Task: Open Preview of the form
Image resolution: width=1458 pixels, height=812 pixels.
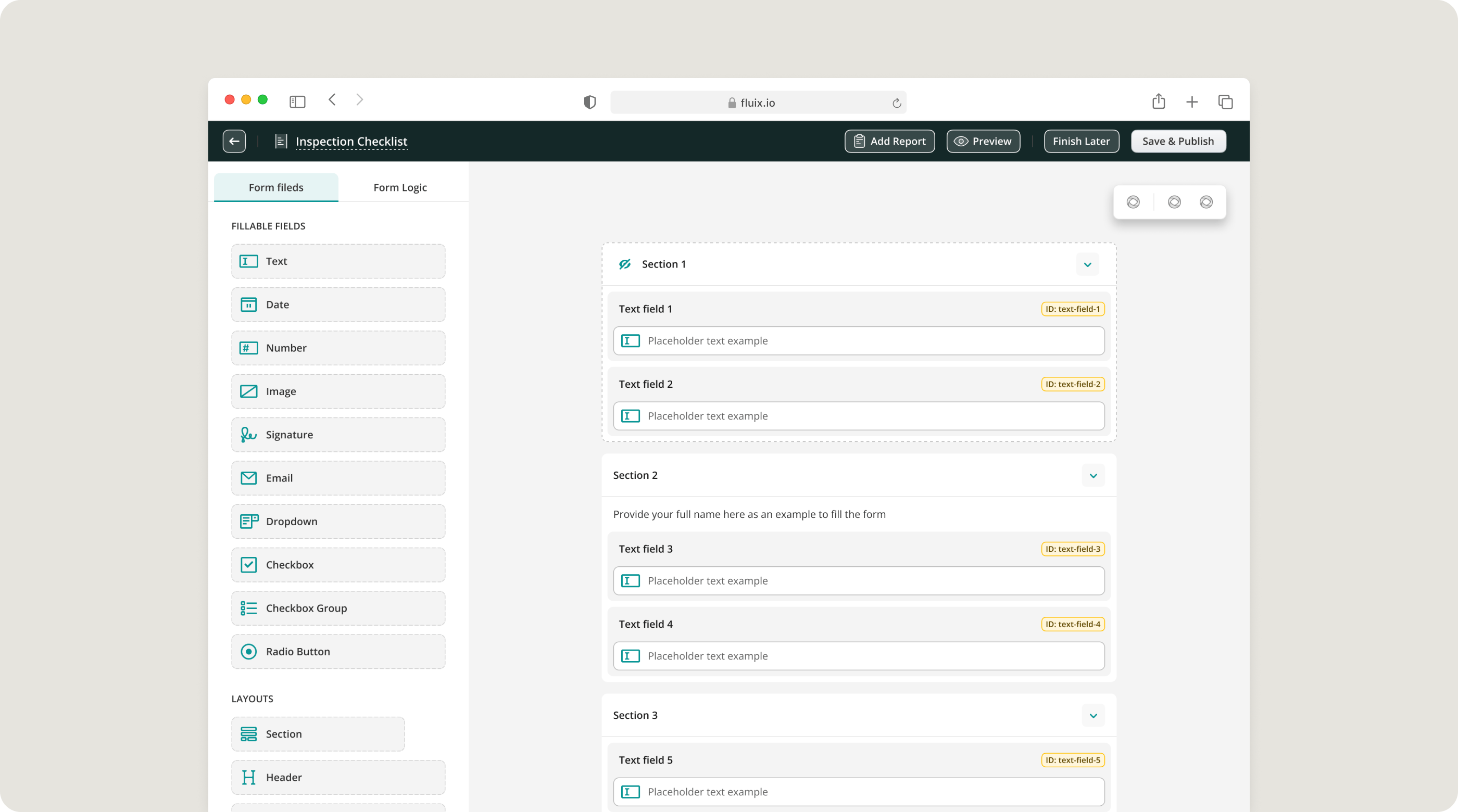Action: point(983,141)
